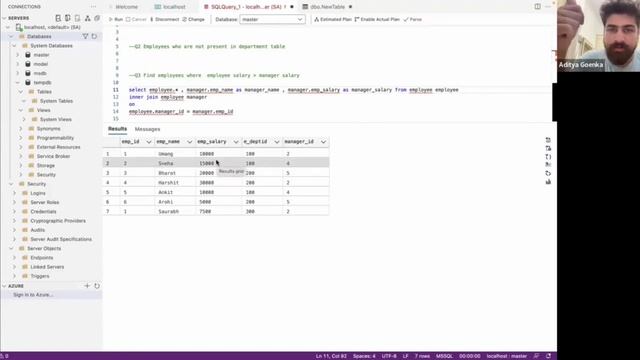Select the Service Broker tree item

(x=53, y=156)
